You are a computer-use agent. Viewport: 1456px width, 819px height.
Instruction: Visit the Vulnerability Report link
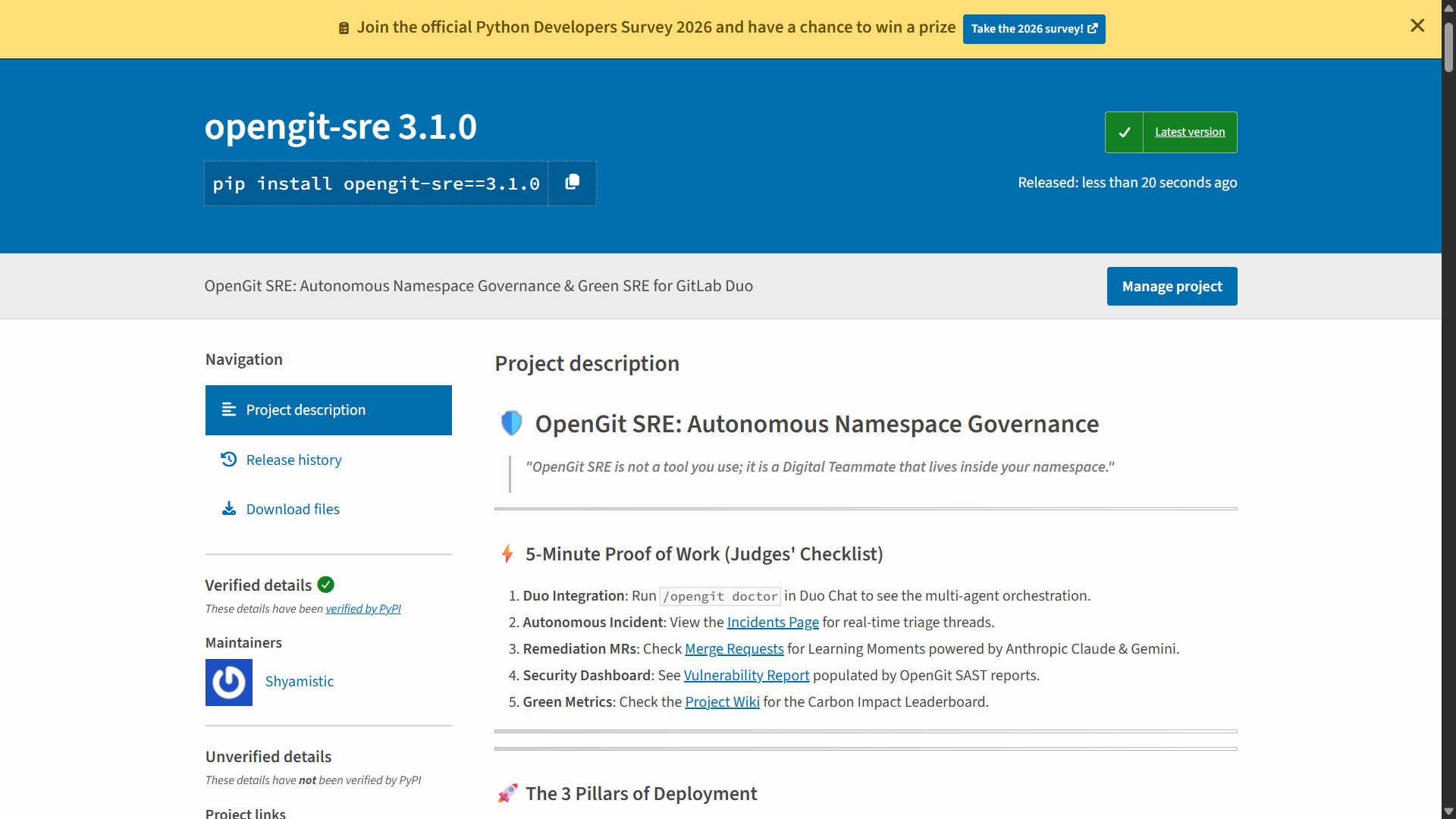click(746, 675)
